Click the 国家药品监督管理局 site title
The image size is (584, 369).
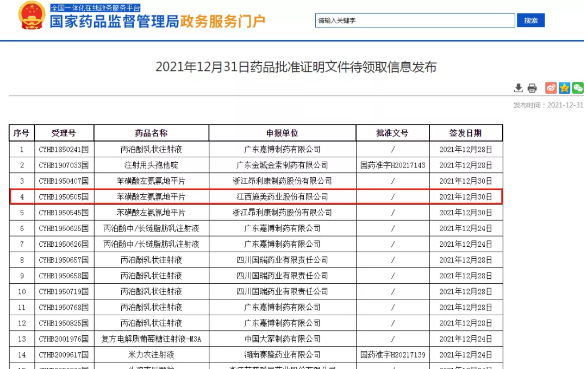click(x=115, y=22)
